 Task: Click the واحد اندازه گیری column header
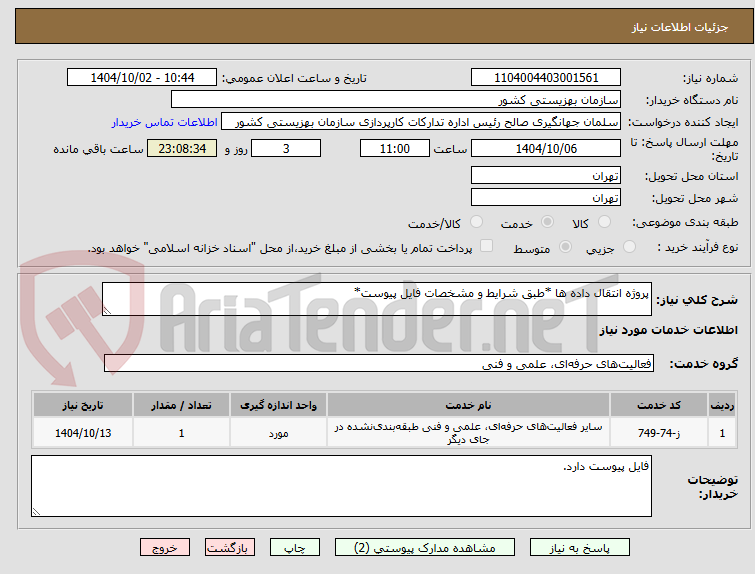(x=278, y=405)
